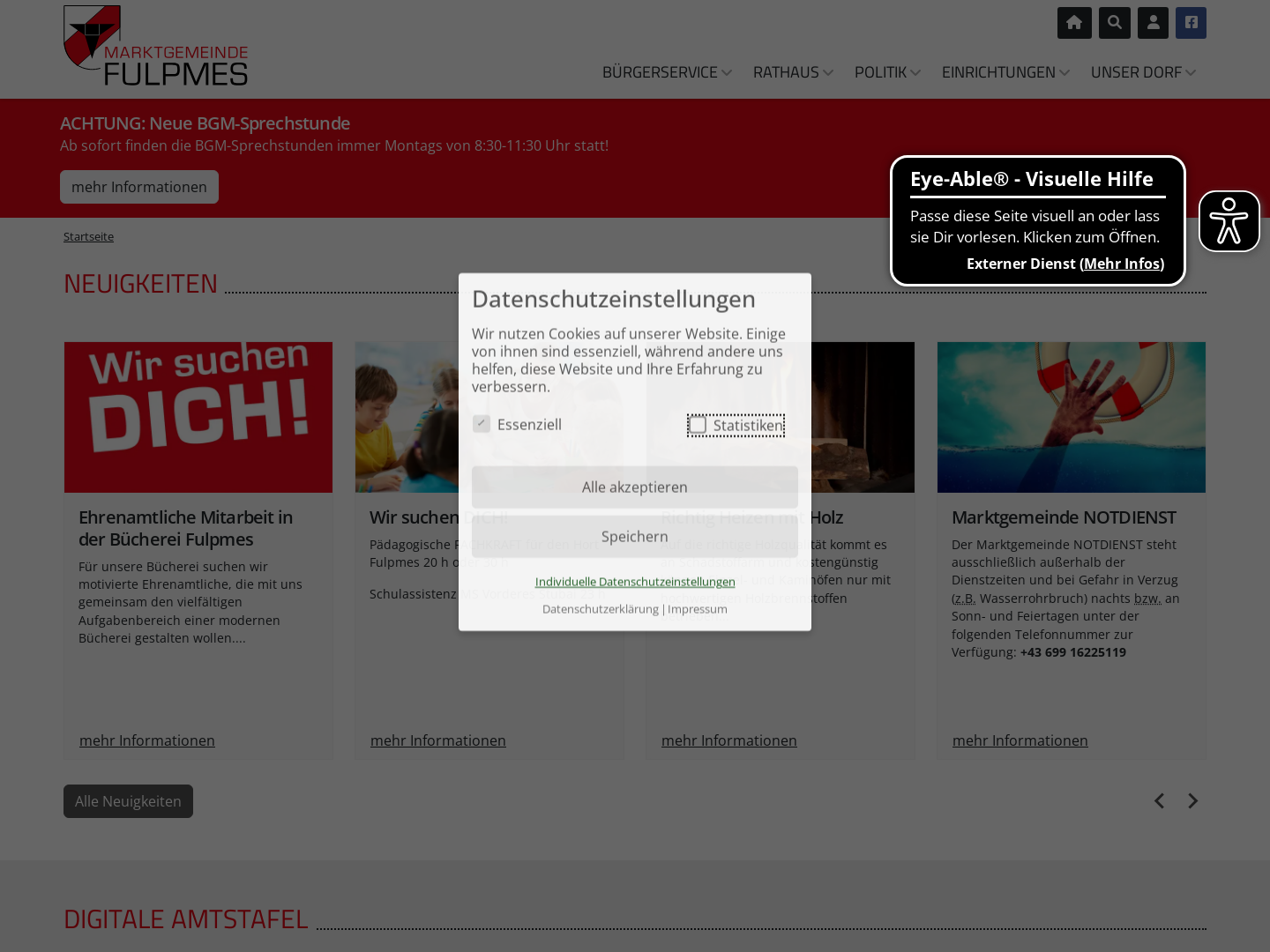Open the Wir suchen DICH red image
The image size is (1270, 952).
(198, 417)
